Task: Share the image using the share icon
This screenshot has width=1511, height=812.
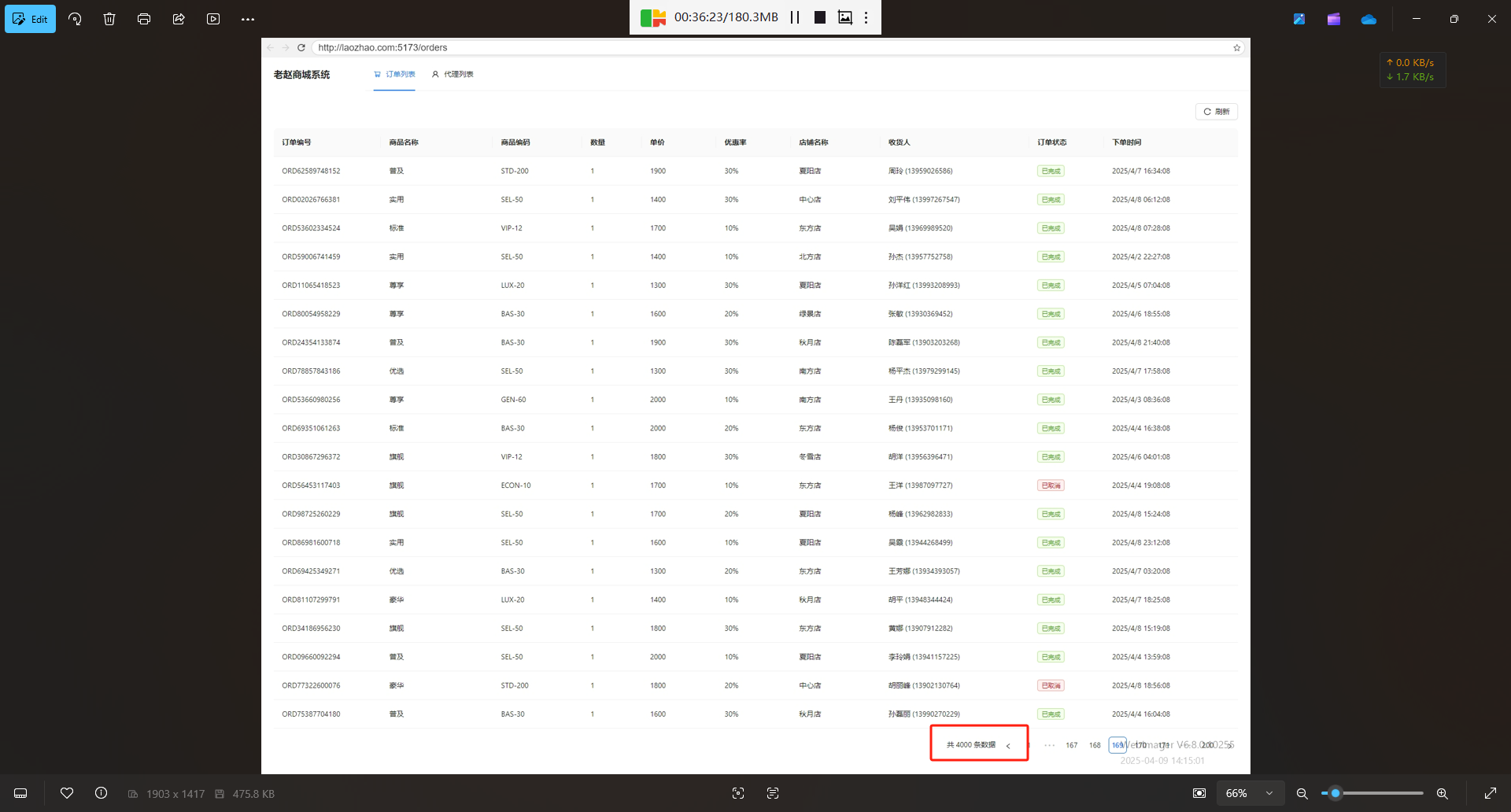Action: point(179,19)
